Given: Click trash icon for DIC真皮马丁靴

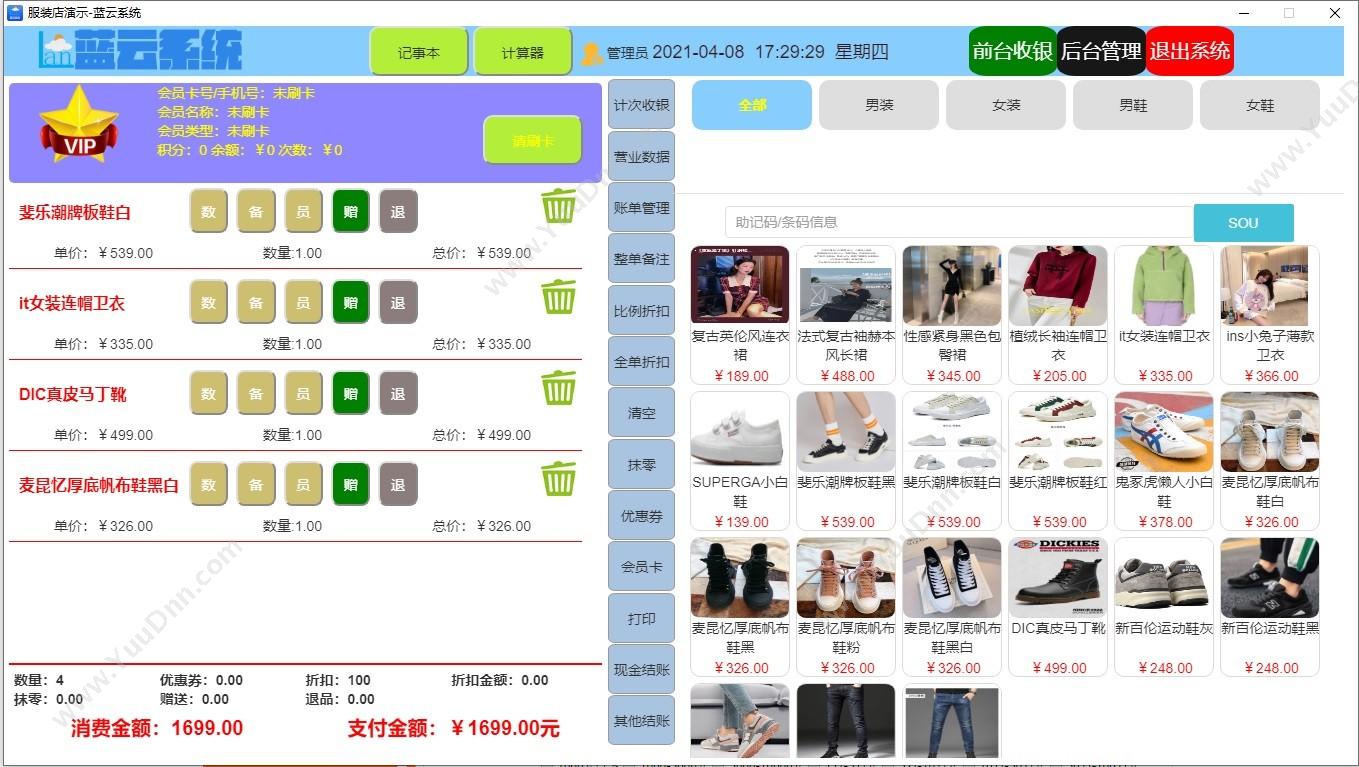Looking at the screenshot, I should click(x=559, y=388).
